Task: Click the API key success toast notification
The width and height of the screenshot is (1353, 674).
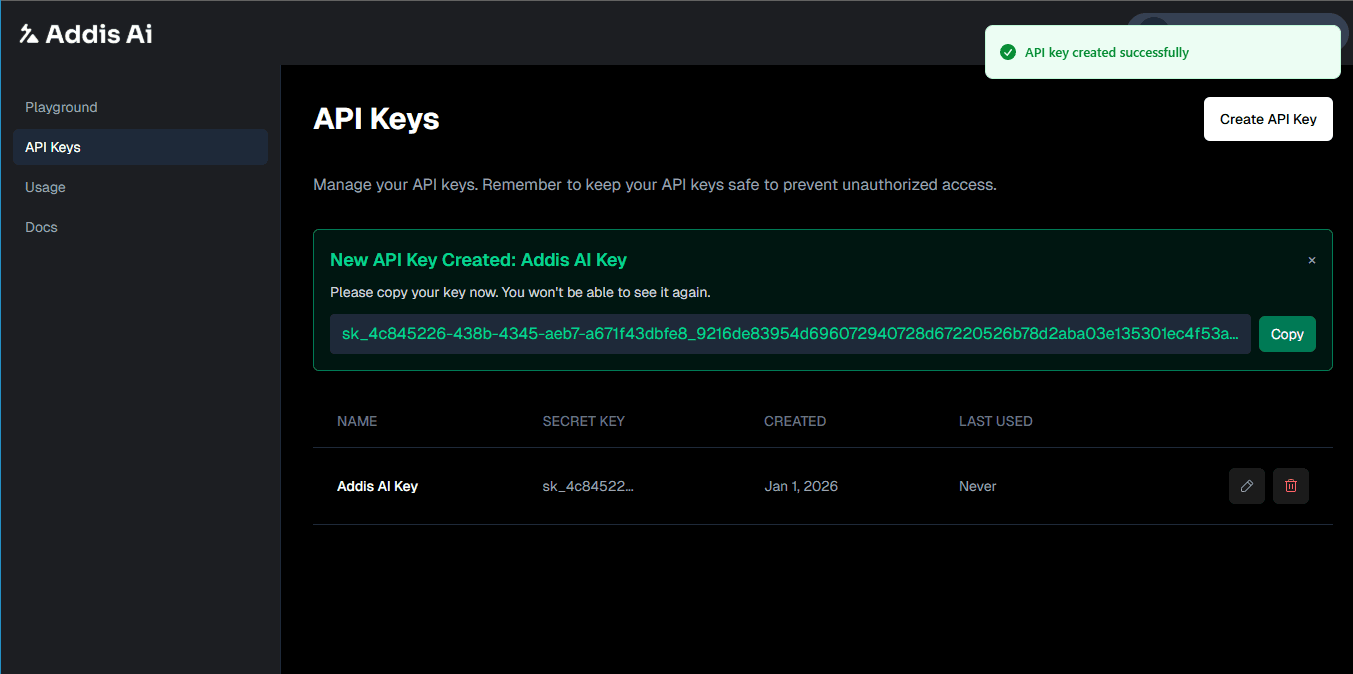Action: coord(1162,52)
